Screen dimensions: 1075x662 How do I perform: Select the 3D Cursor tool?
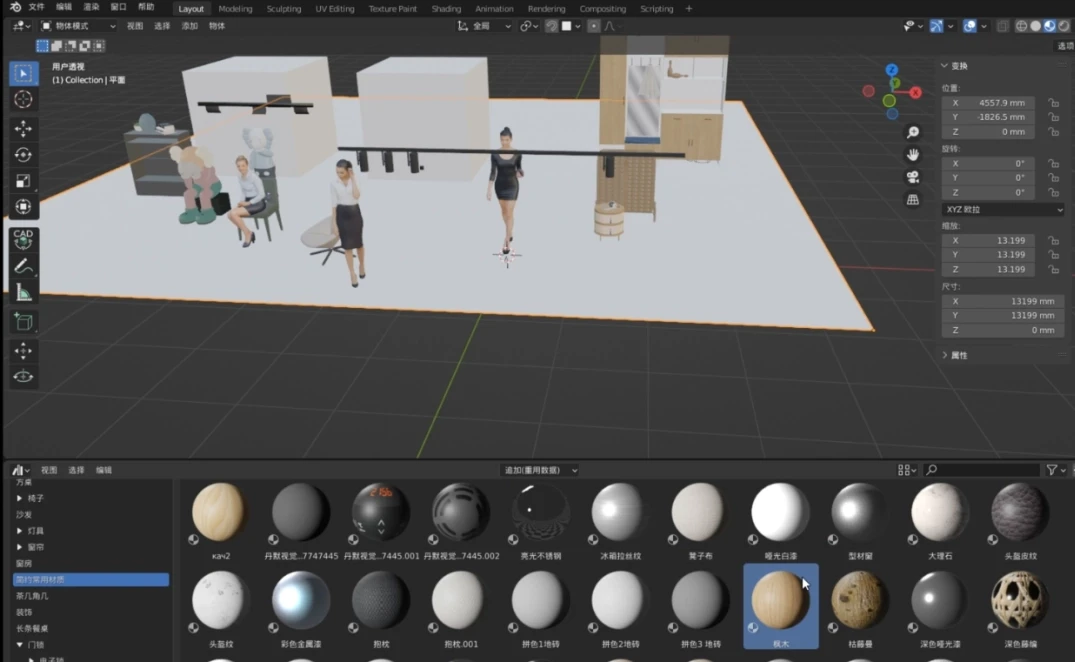click(24, 99)
